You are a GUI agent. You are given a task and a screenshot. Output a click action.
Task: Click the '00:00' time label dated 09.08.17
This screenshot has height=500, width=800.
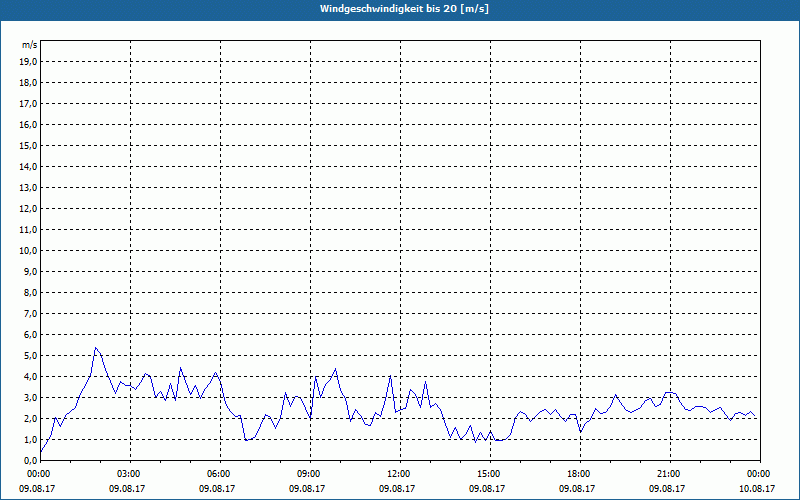[x=37, y=474]
